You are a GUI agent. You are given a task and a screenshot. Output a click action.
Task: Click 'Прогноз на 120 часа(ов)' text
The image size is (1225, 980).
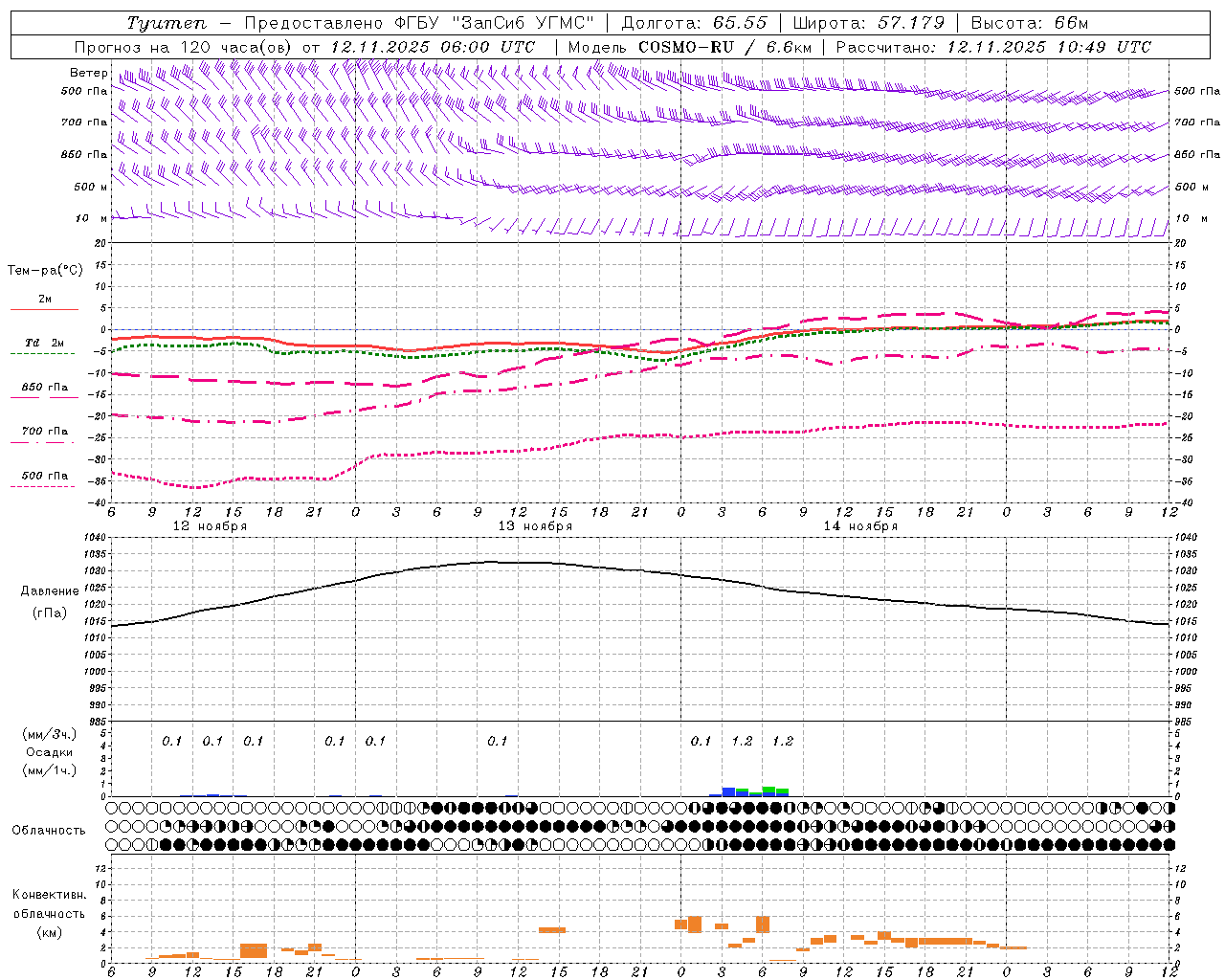[184, 47]
